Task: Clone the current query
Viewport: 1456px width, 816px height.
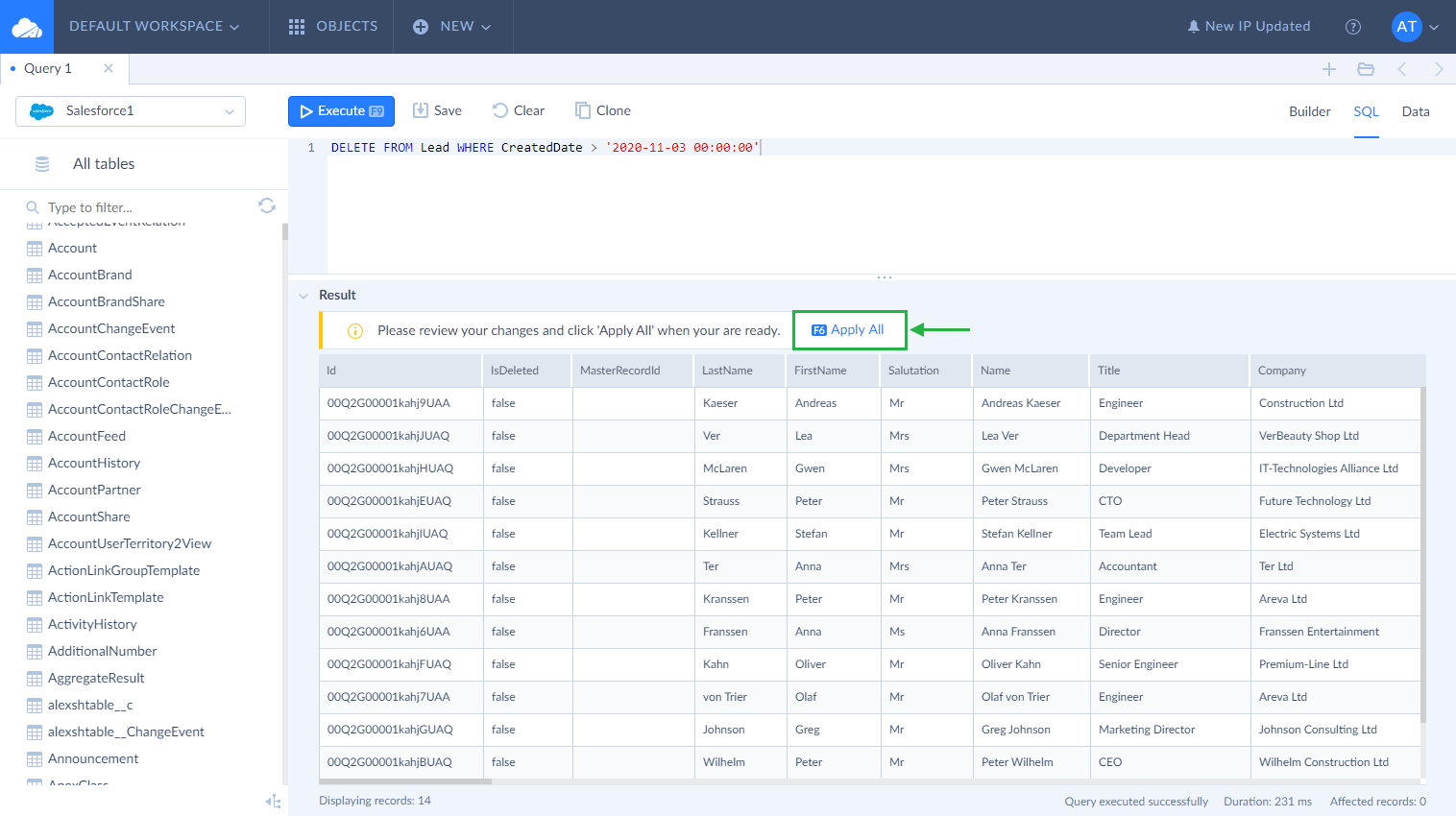Action: [x=602, y=110]
